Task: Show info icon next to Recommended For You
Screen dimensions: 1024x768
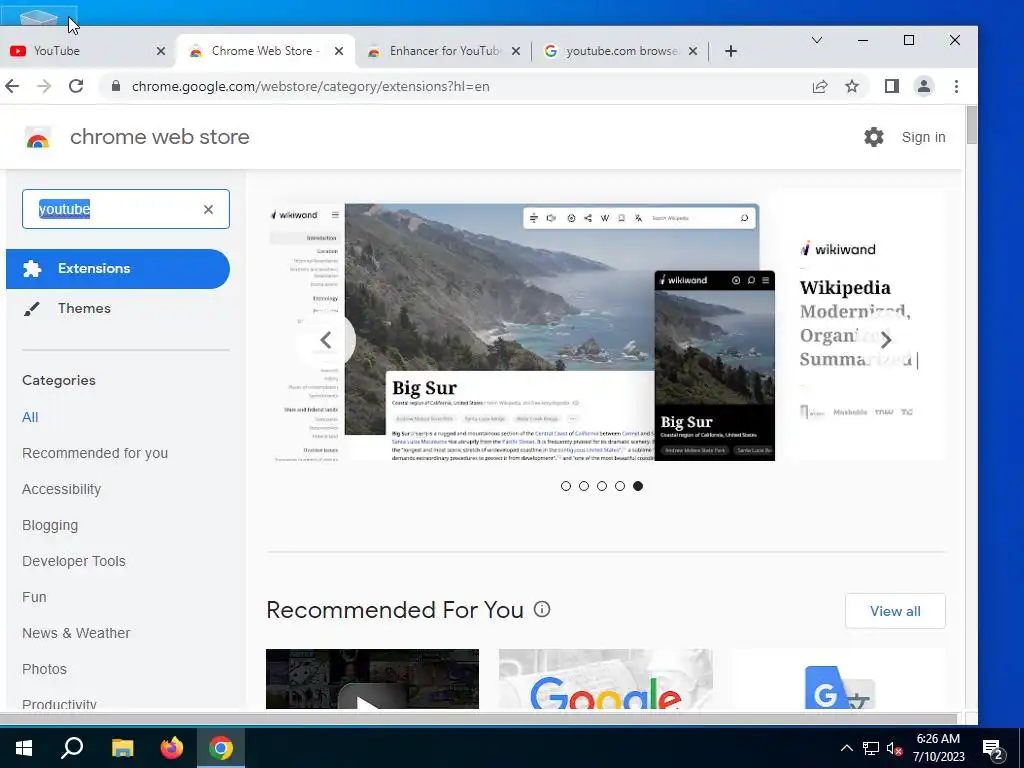Action: pyautogui.click(x=541, y=609)
